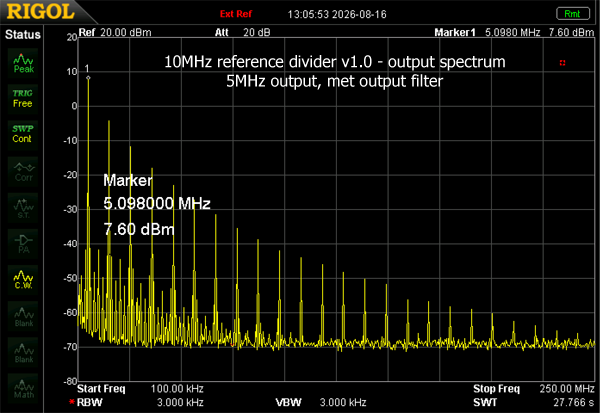Click the small red marker near top right of graph

pos(562,63)
